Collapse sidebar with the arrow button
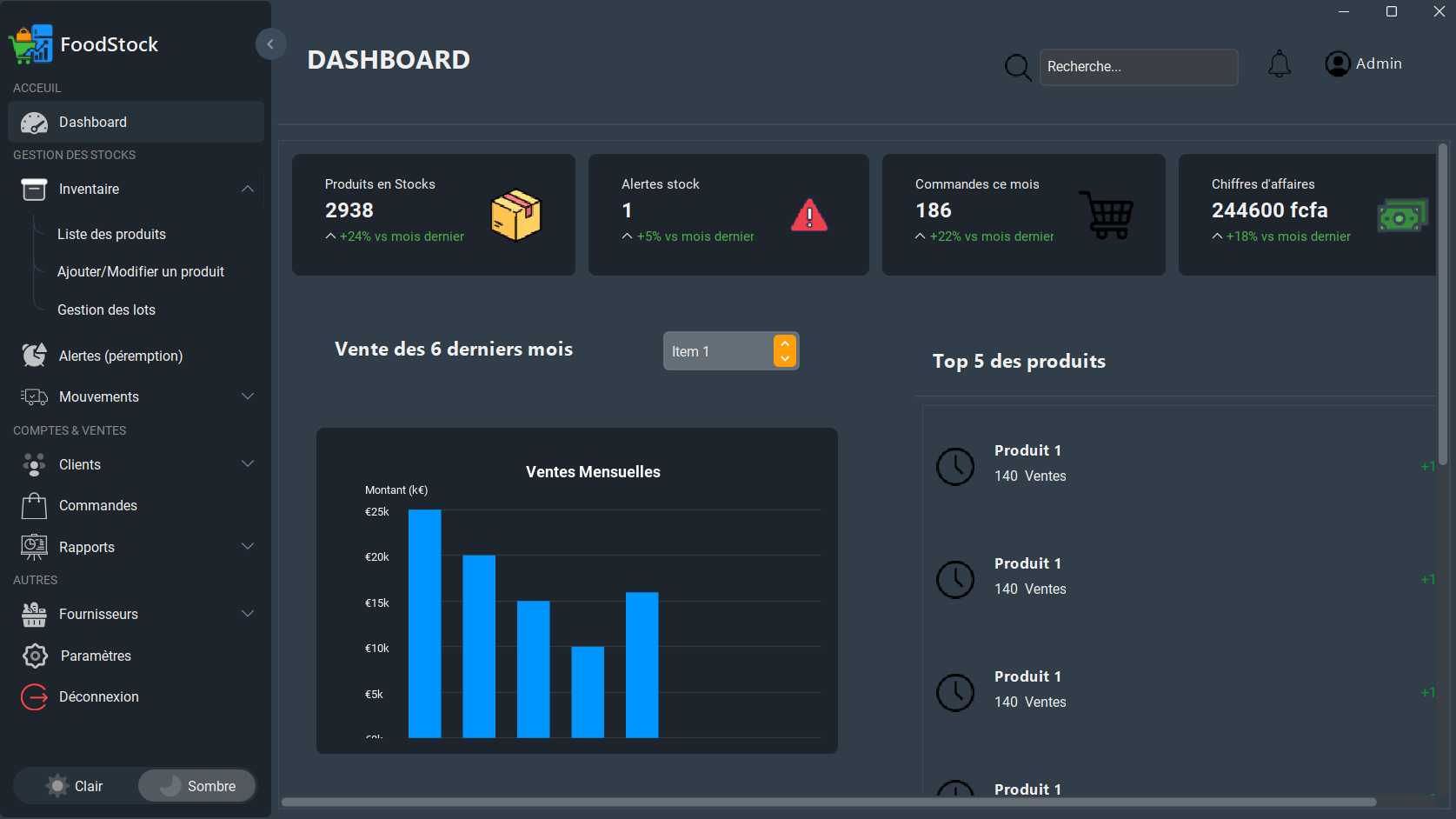Image resolution: width=1456 pixels, height=819 pixels. [270, 43]
